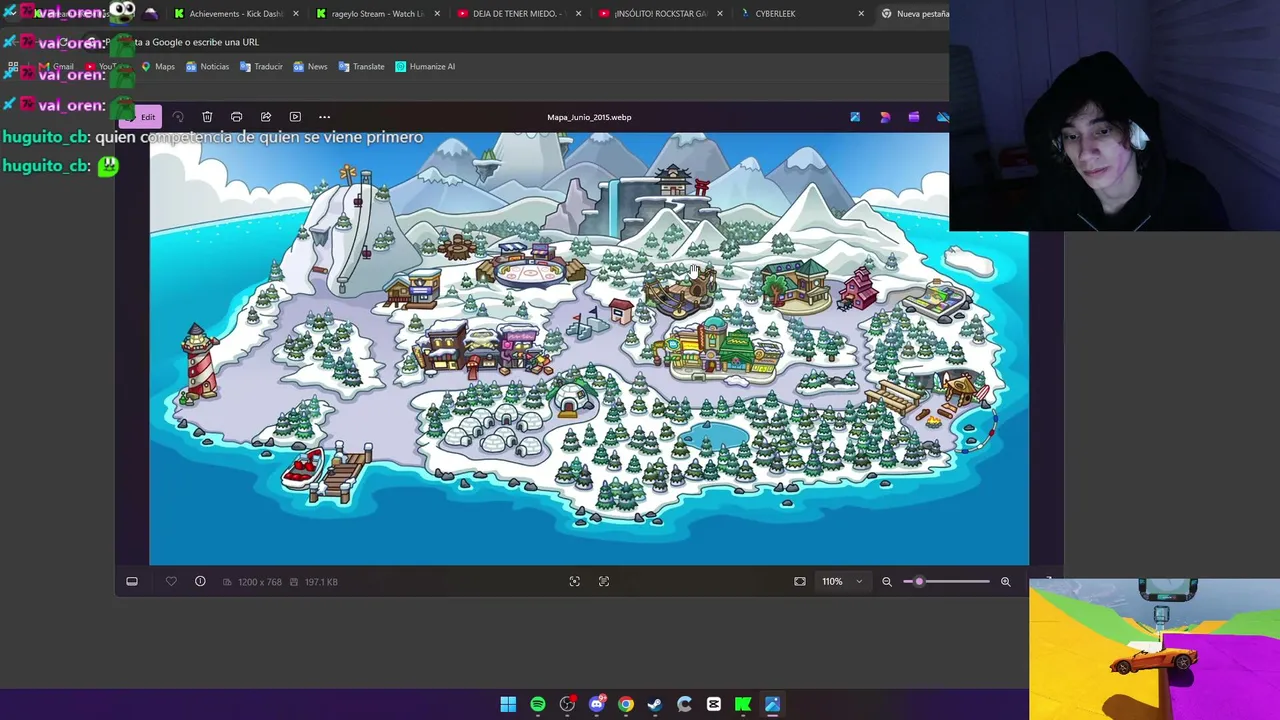This screenshot has height=720, width=1280.
Task: Open Google Chrome from the taskbar
Action: click(x=626, y=705)
